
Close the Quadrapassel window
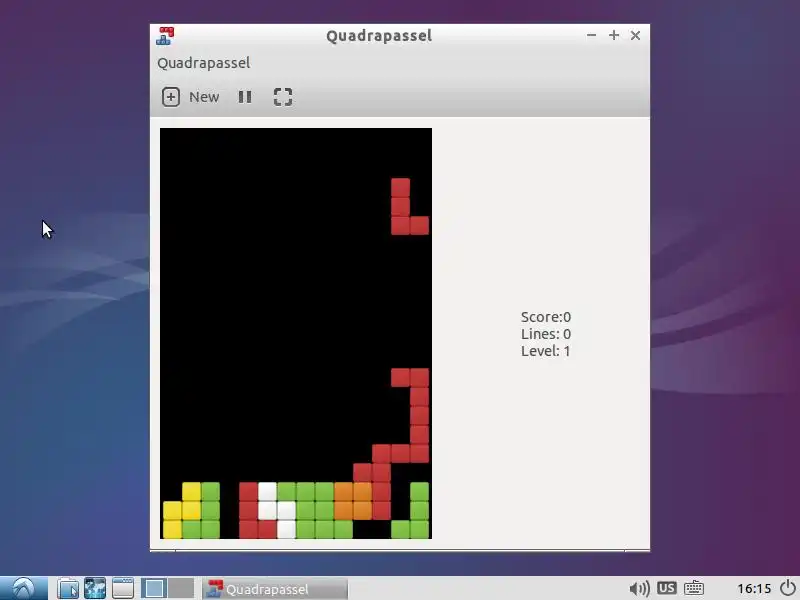[635, 35]
